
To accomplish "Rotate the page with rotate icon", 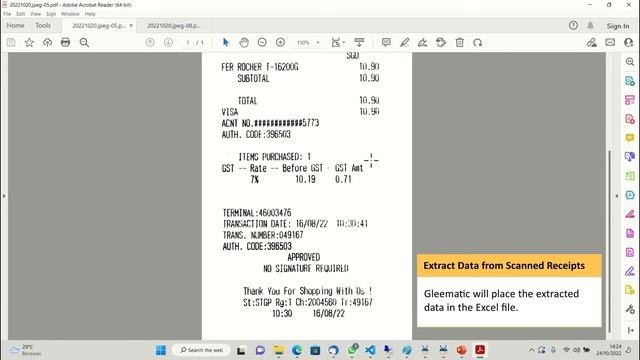I will 478,42.
